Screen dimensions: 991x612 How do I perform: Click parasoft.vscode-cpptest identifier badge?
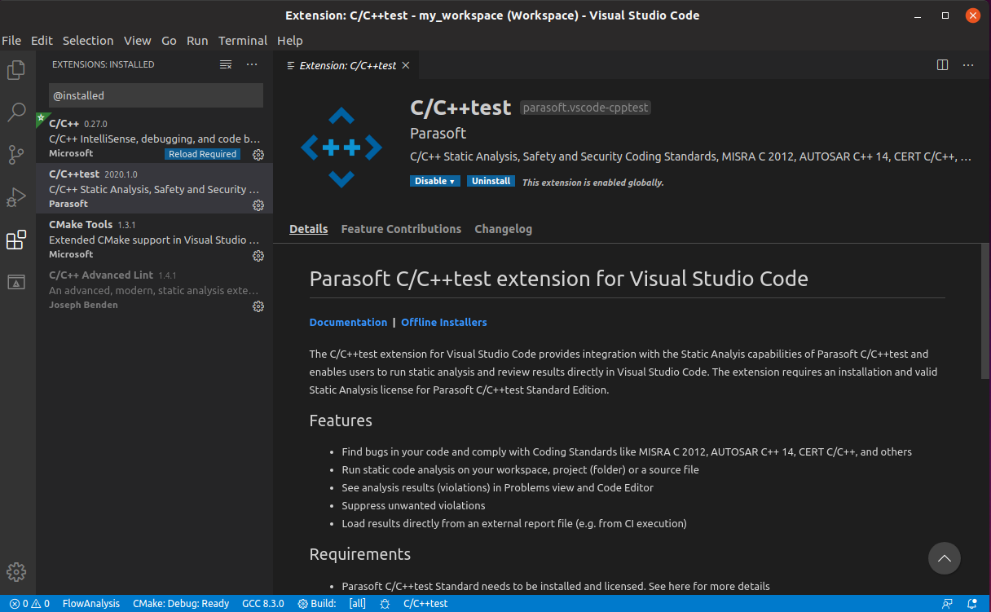point(585,107)
